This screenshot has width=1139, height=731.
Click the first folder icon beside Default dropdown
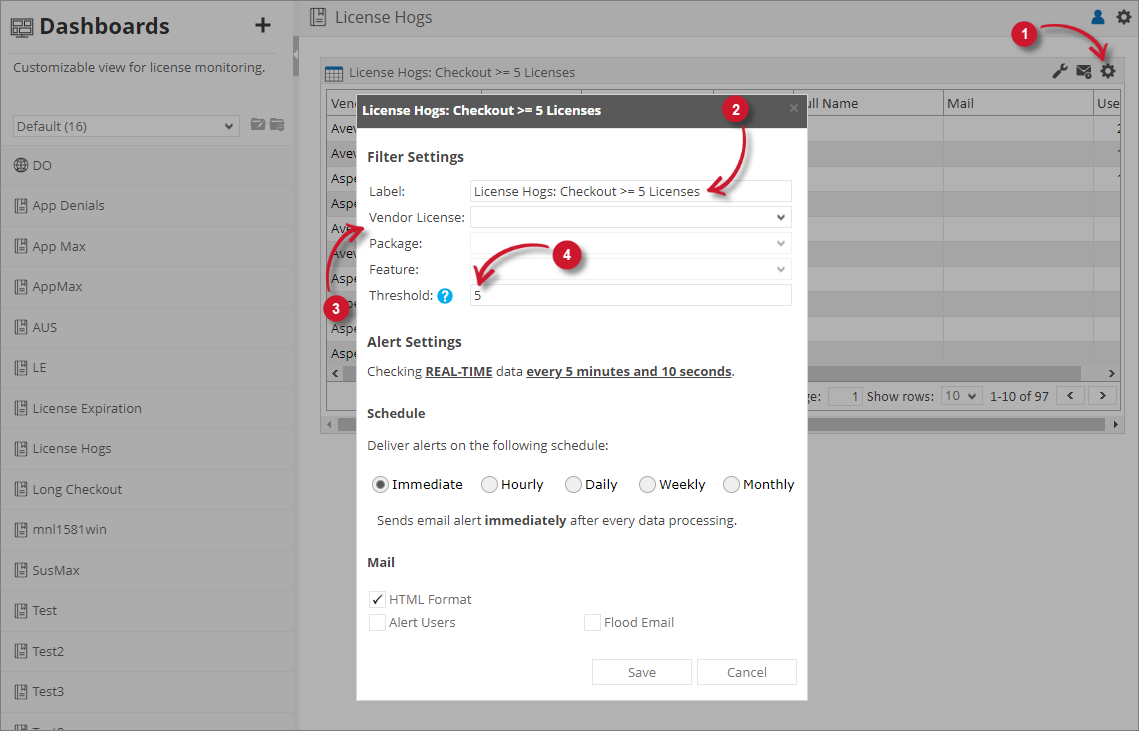click(x=258, y=124)
